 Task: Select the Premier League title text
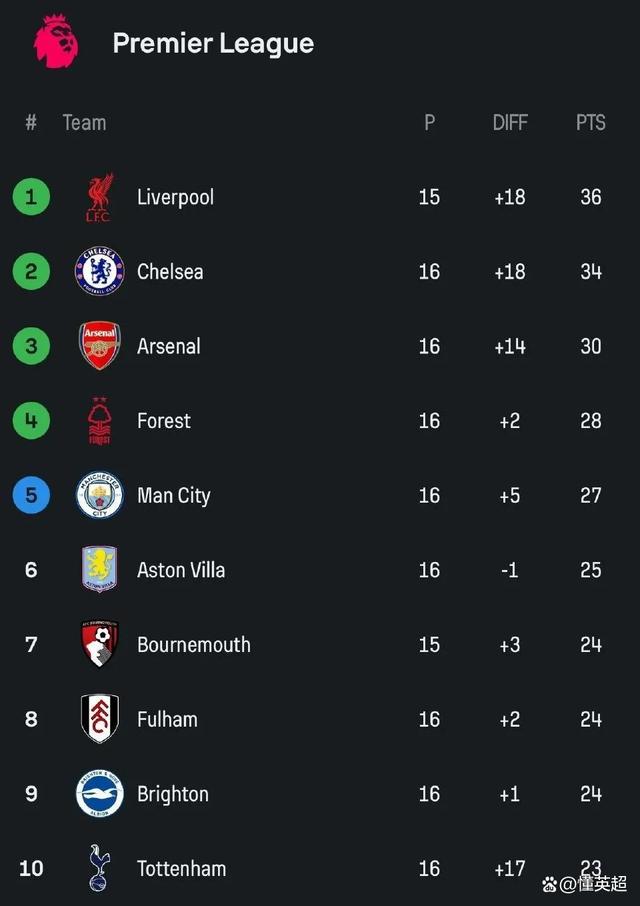213,44
